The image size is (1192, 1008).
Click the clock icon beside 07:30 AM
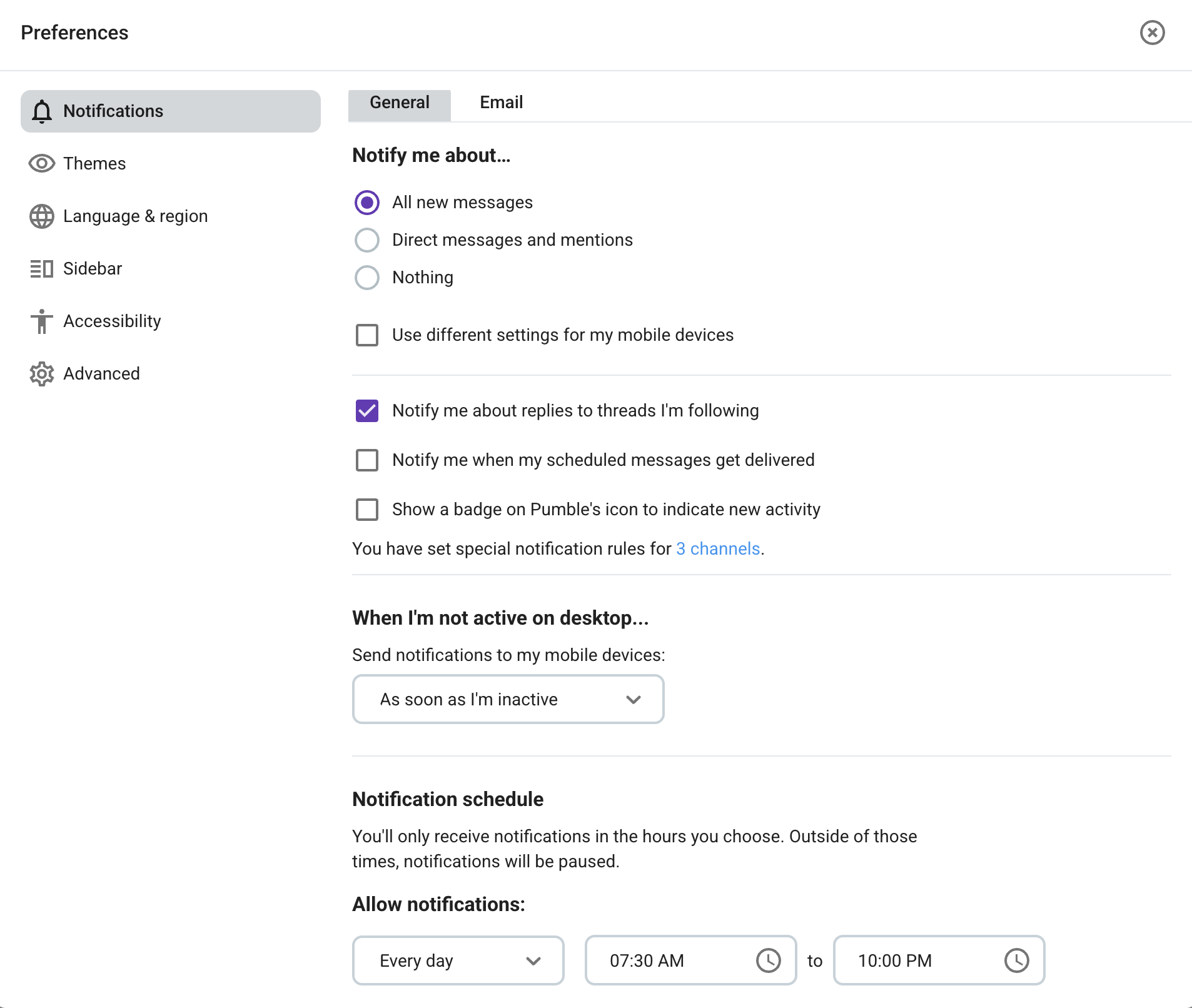click(x=769, y=960)
